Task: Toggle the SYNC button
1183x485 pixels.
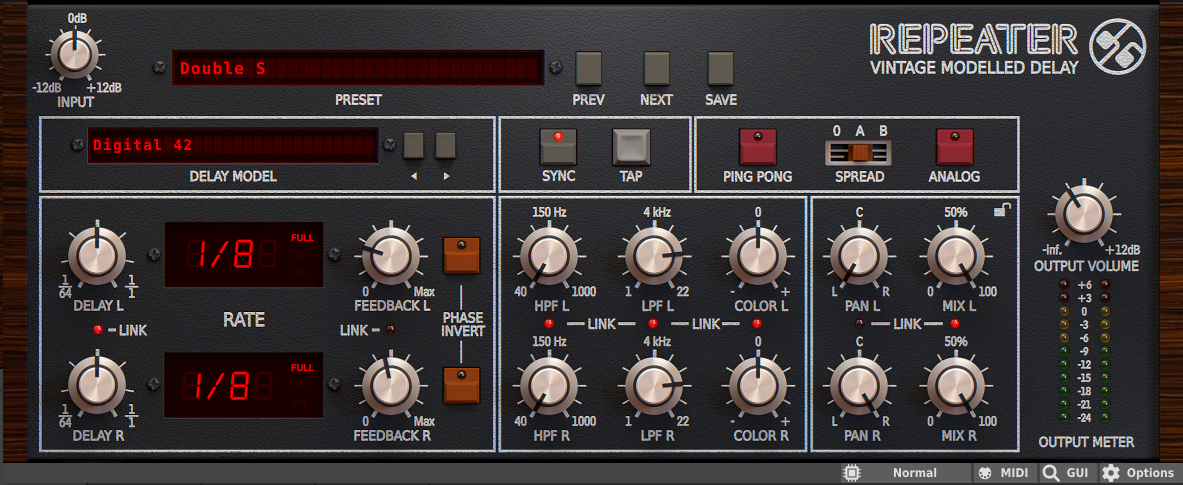Action: point(558,147)
